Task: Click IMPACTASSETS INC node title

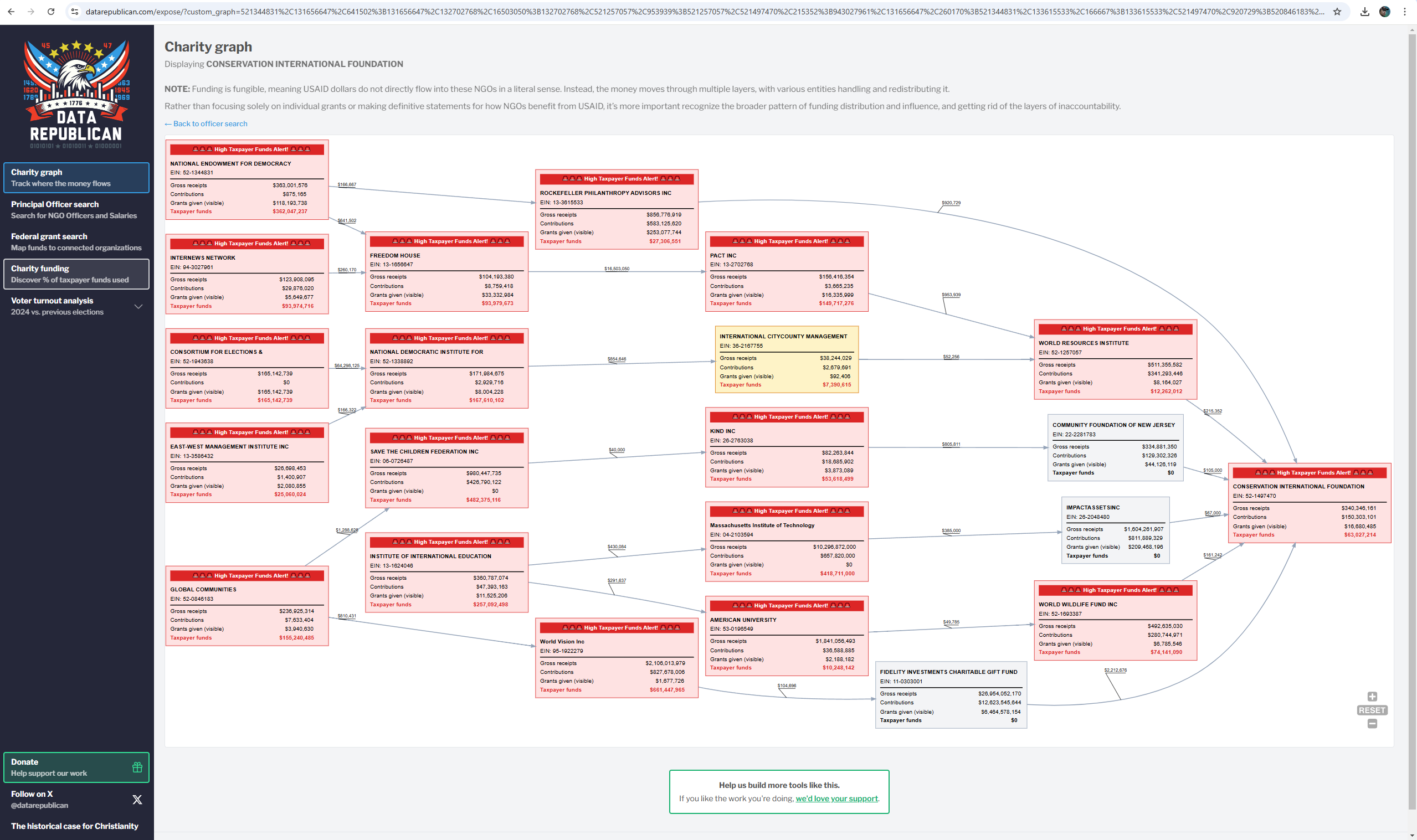Action: 1093,508
